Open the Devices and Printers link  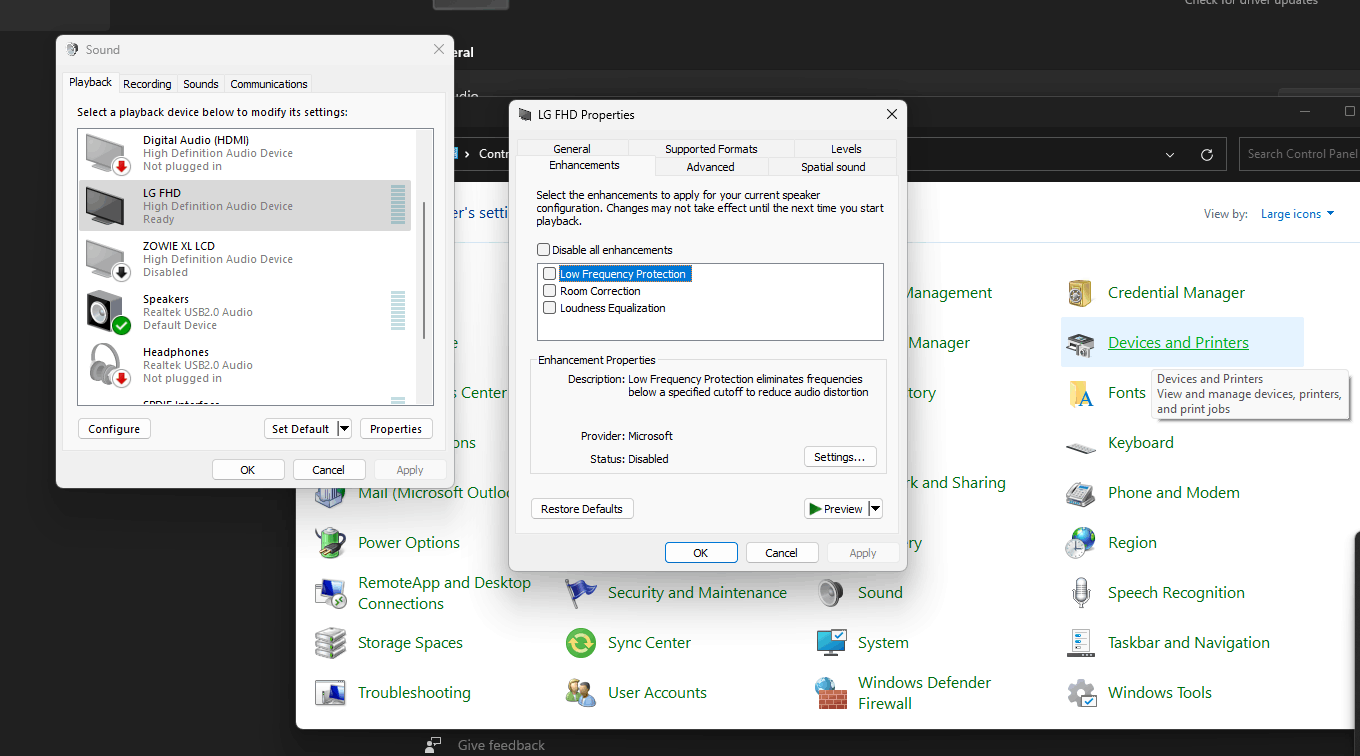coord(1178,343)
